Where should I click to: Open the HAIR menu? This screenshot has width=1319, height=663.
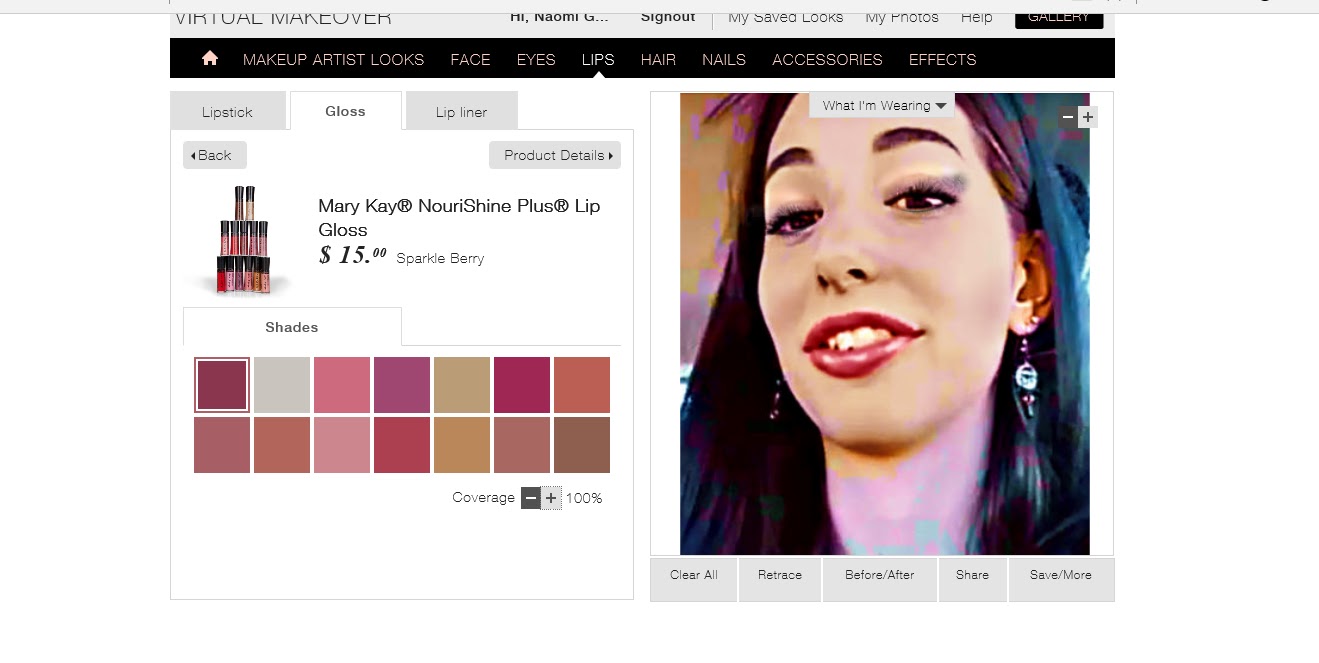click(658, 60)
